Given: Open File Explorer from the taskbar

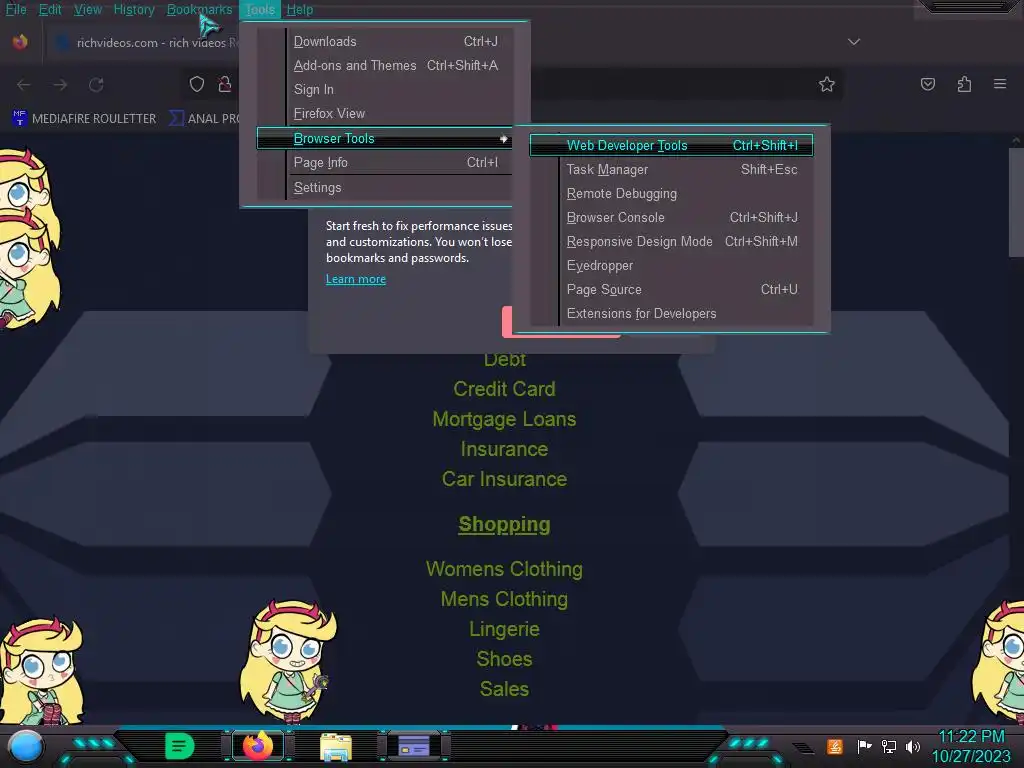Looking at the screenshot, I should [336, 746].
